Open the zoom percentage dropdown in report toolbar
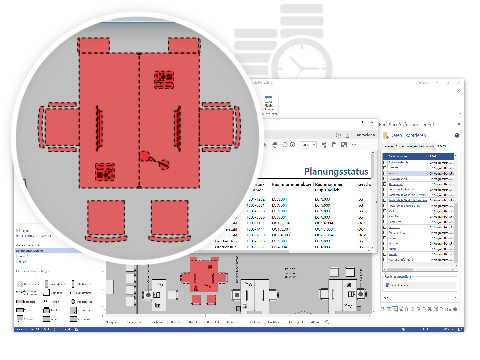 [308, 145]
